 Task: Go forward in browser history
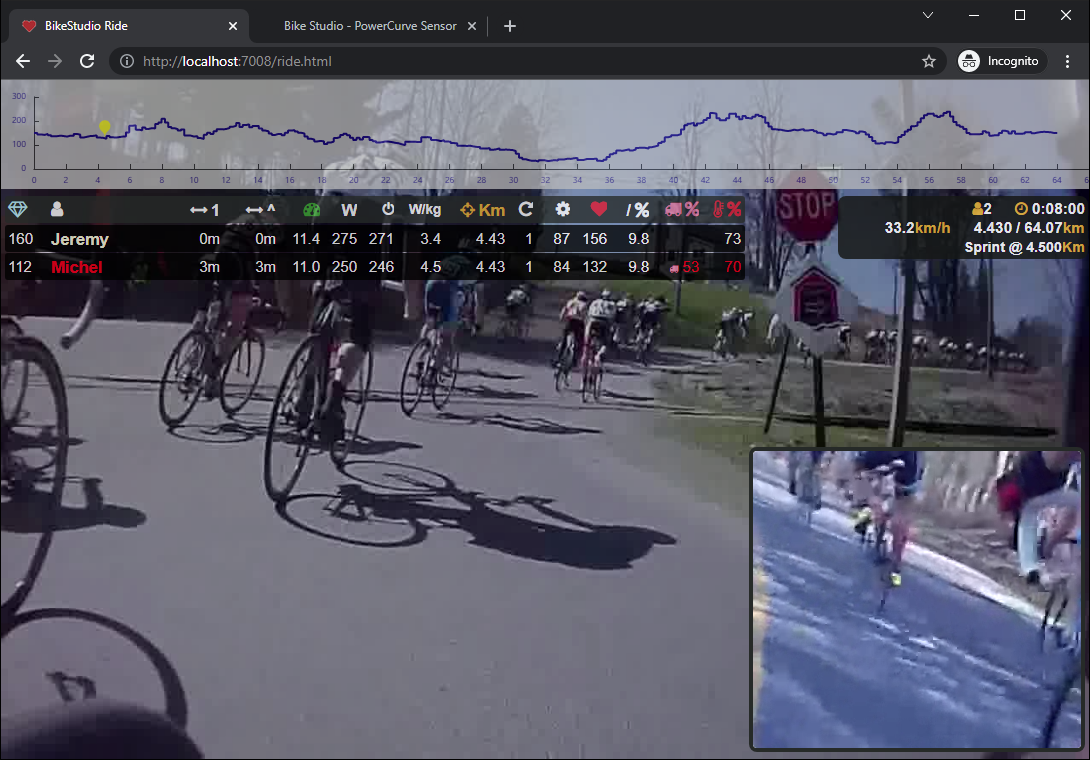click(55, 61)
